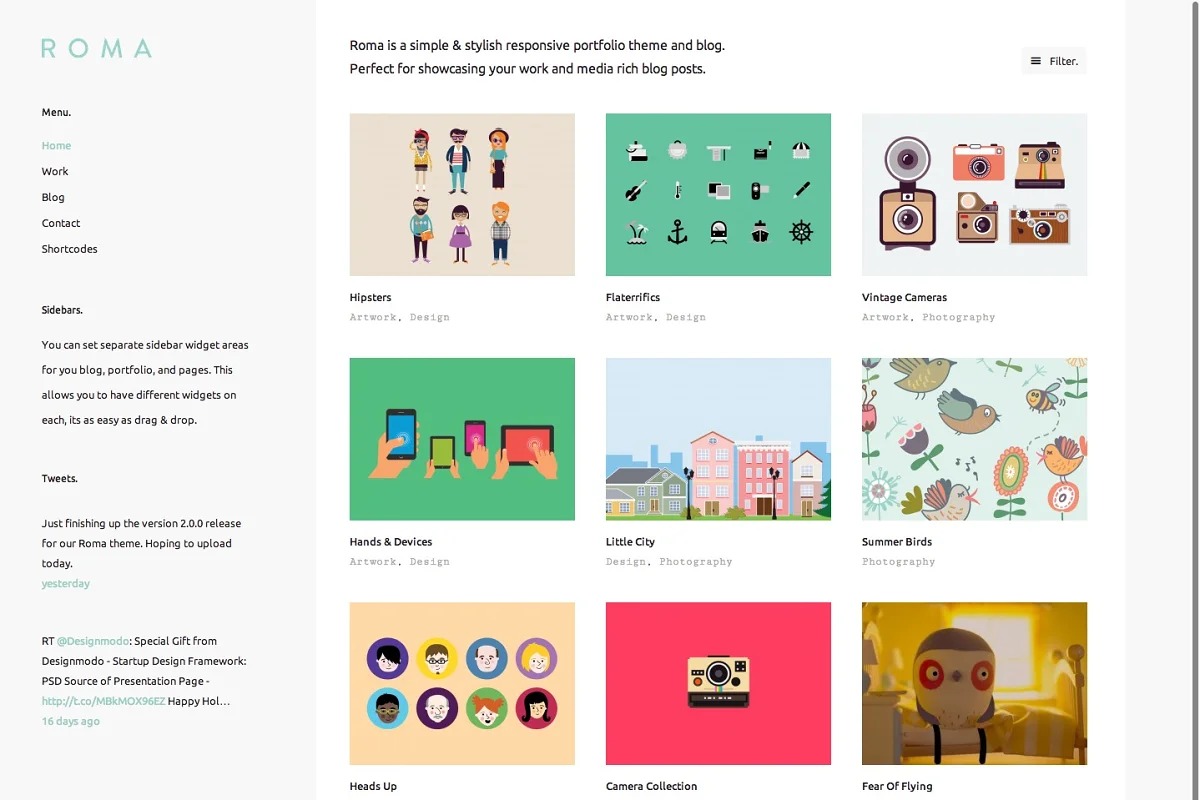Viewport: 1200px width, 800px height.
Task: Click the hamburger icon beside Filter
Action: coord(1036,61)
